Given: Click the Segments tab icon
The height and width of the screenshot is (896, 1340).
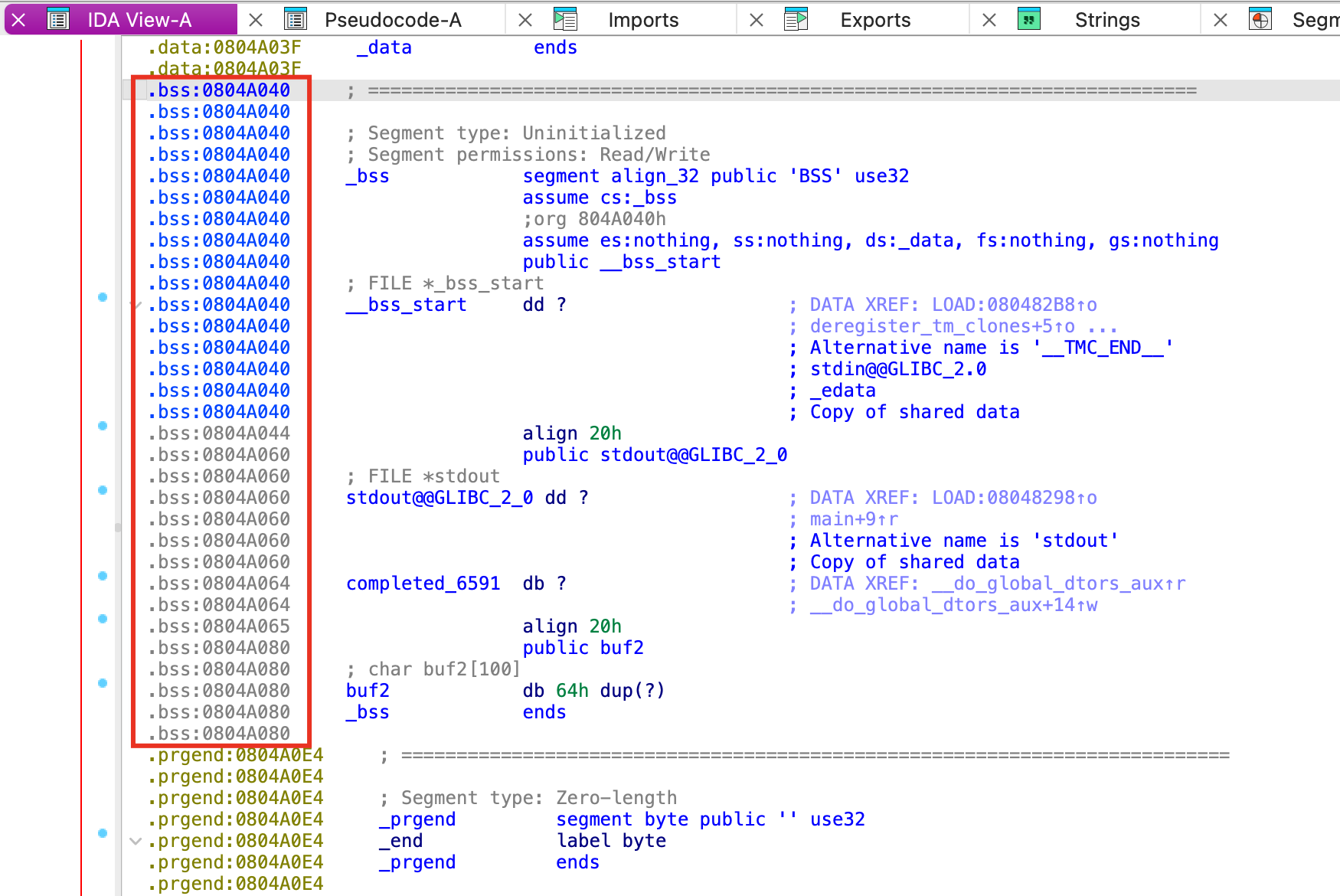Looking at the screenshot, I should point(1260,20).
